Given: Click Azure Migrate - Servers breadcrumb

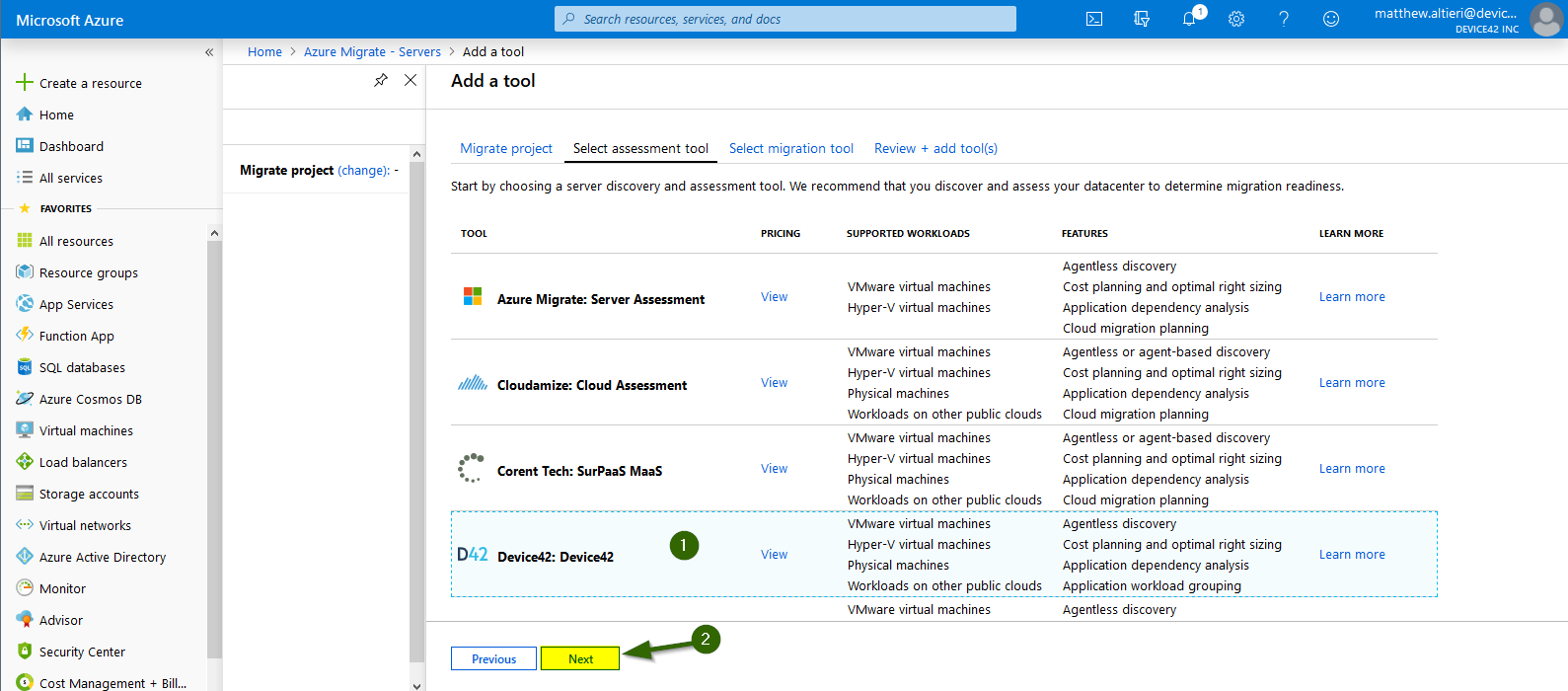Looking at the screenshot, I should click(372, 52).
